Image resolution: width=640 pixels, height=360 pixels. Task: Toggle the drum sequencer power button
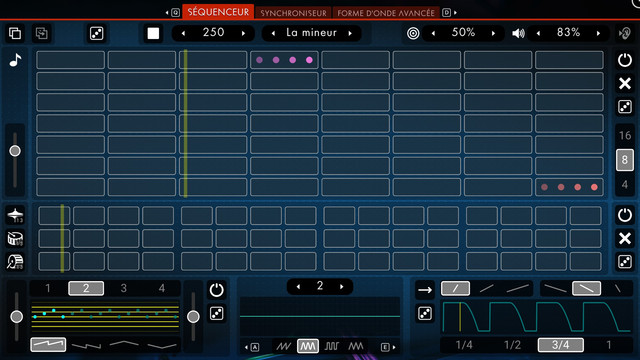(x=624, y=215)
